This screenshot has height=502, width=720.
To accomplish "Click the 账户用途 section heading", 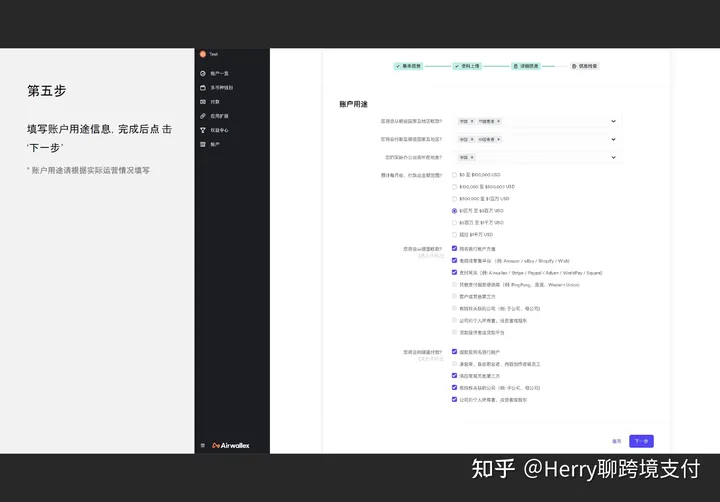I will 354,104.
